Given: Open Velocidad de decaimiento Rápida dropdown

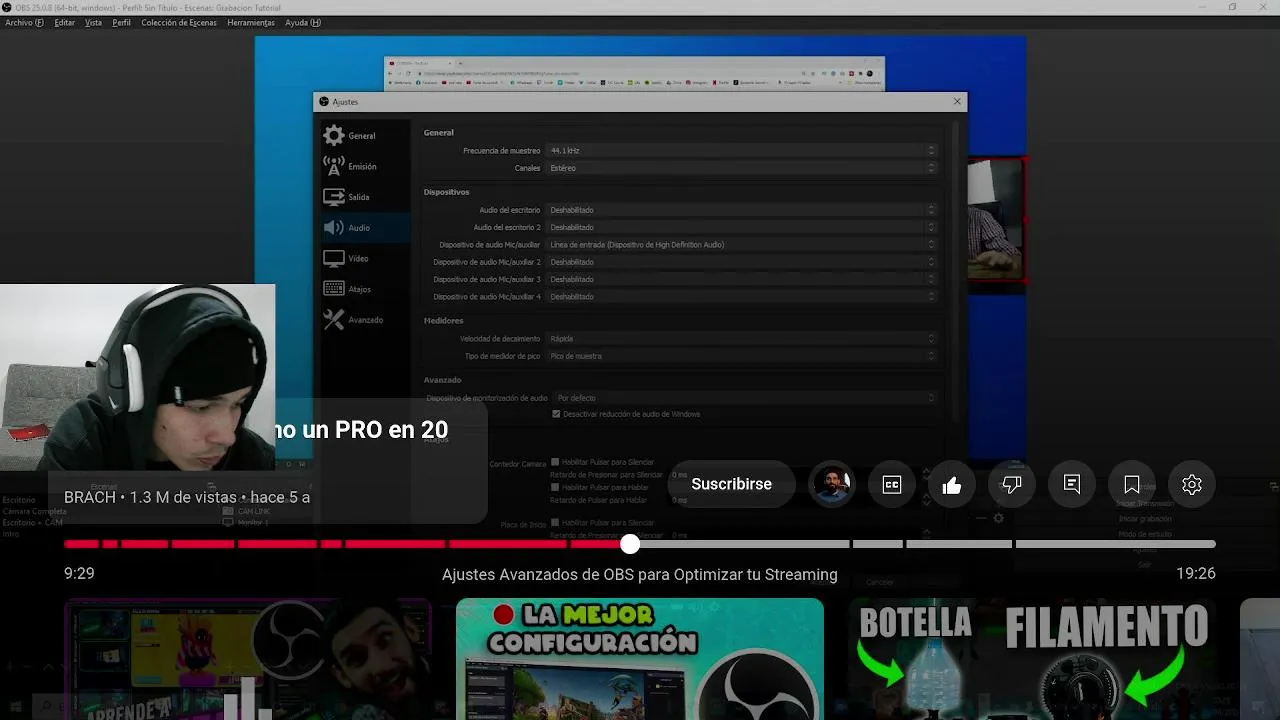Looking at the screenshot, I should coord(741,338).
